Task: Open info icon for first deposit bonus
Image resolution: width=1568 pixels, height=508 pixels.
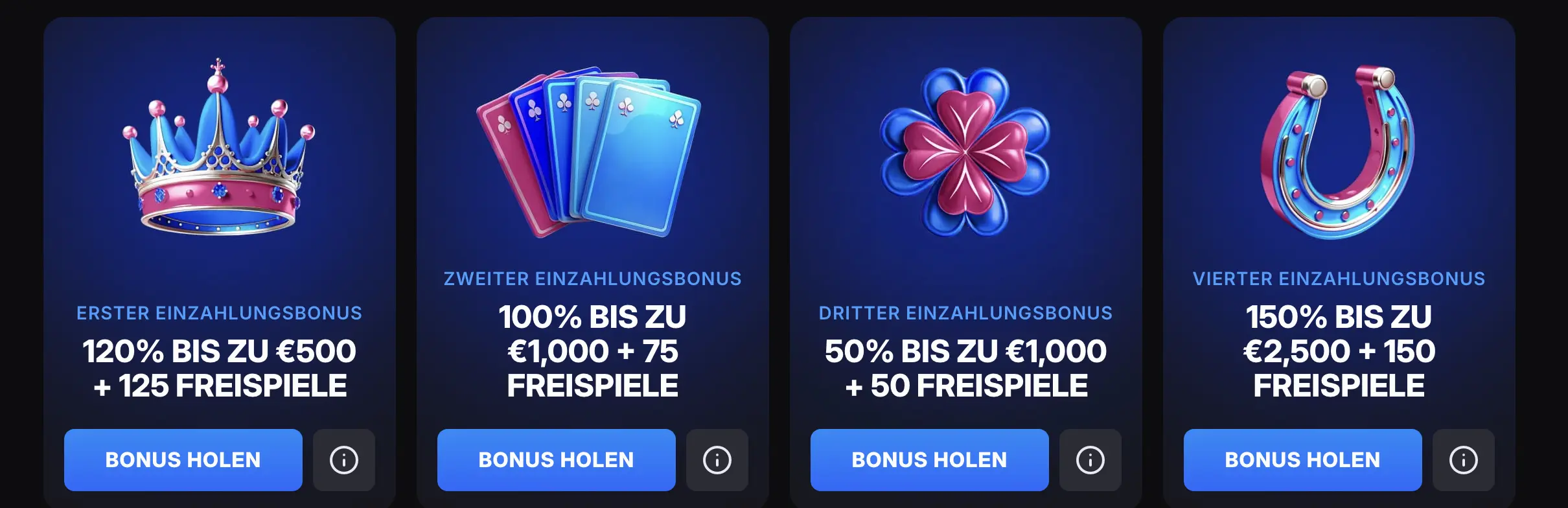Action: pyautogui.click(x=344, y=460)
